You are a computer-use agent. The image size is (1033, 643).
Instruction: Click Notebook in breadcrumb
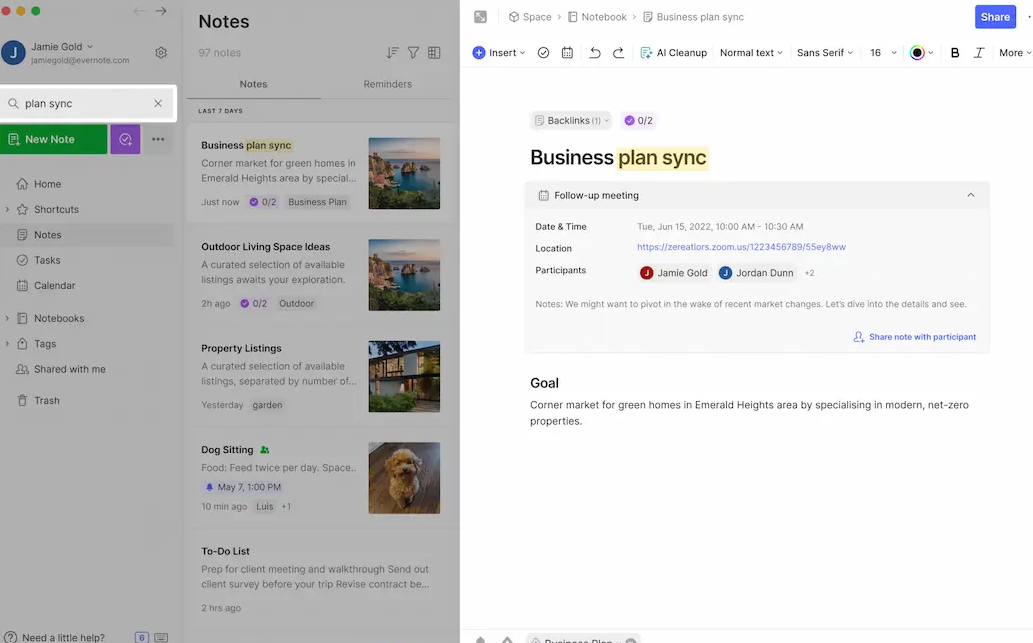(597, 17)
